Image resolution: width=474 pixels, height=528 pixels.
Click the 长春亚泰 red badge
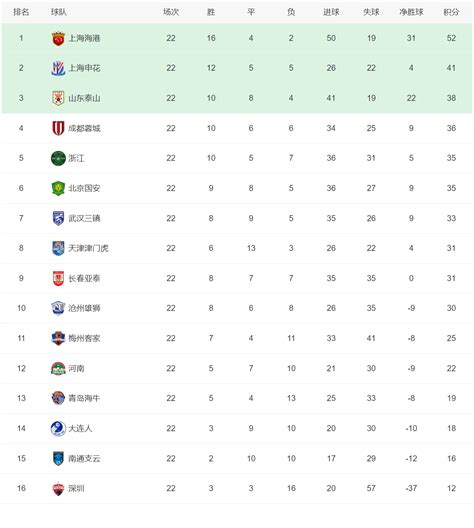point(58,278)
